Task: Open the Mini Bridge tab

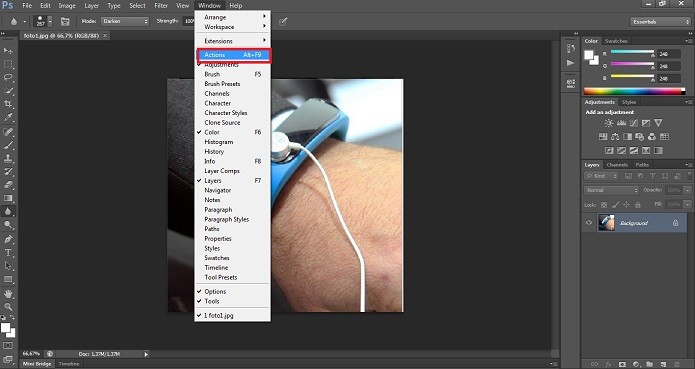Action: pos(37,364)
